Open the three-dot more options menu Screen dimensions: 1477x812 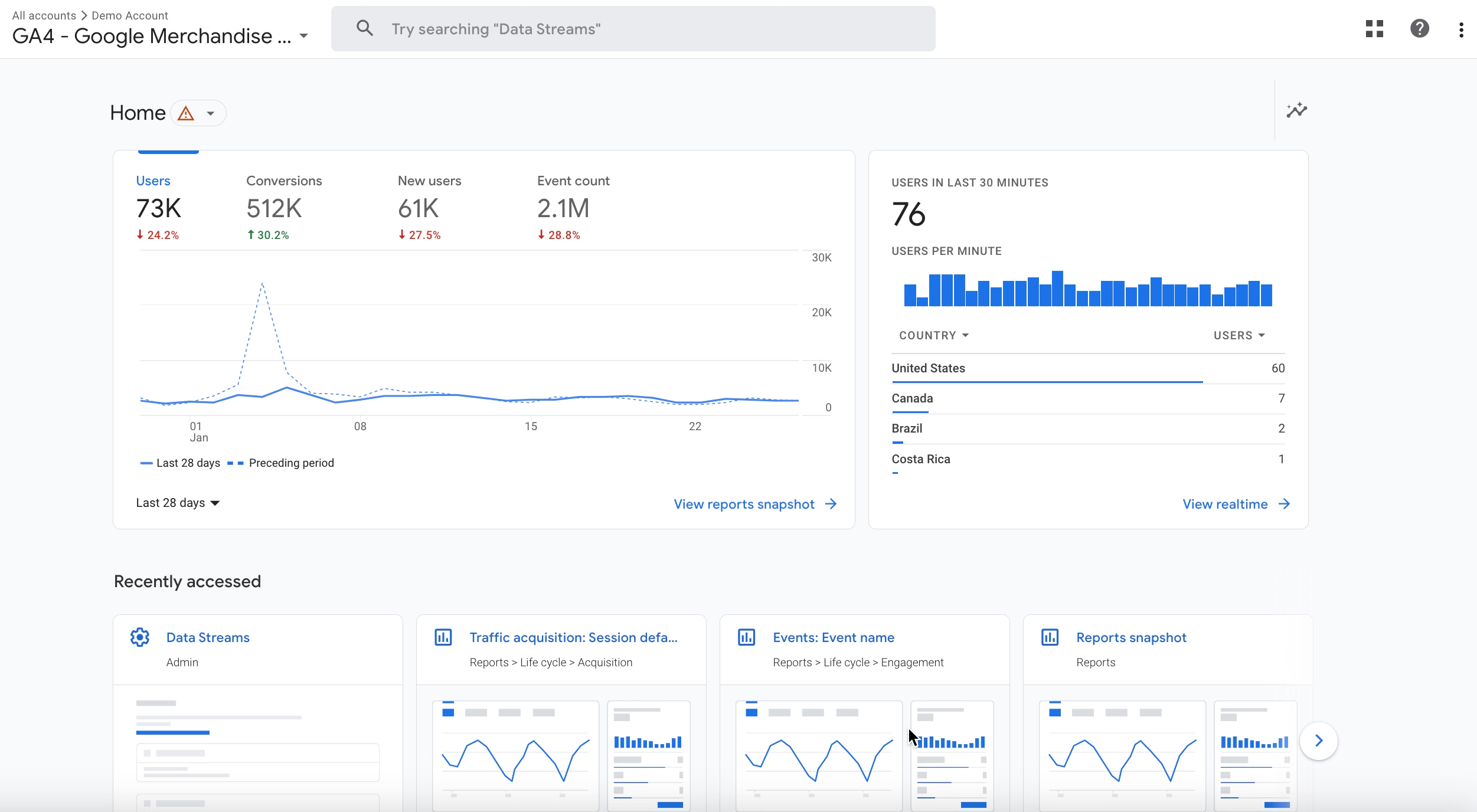(1461, 30)
